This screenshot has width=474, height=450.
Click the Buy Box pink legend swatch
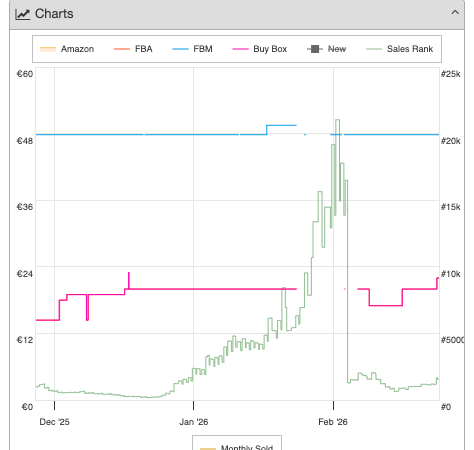tap(240, 49)
